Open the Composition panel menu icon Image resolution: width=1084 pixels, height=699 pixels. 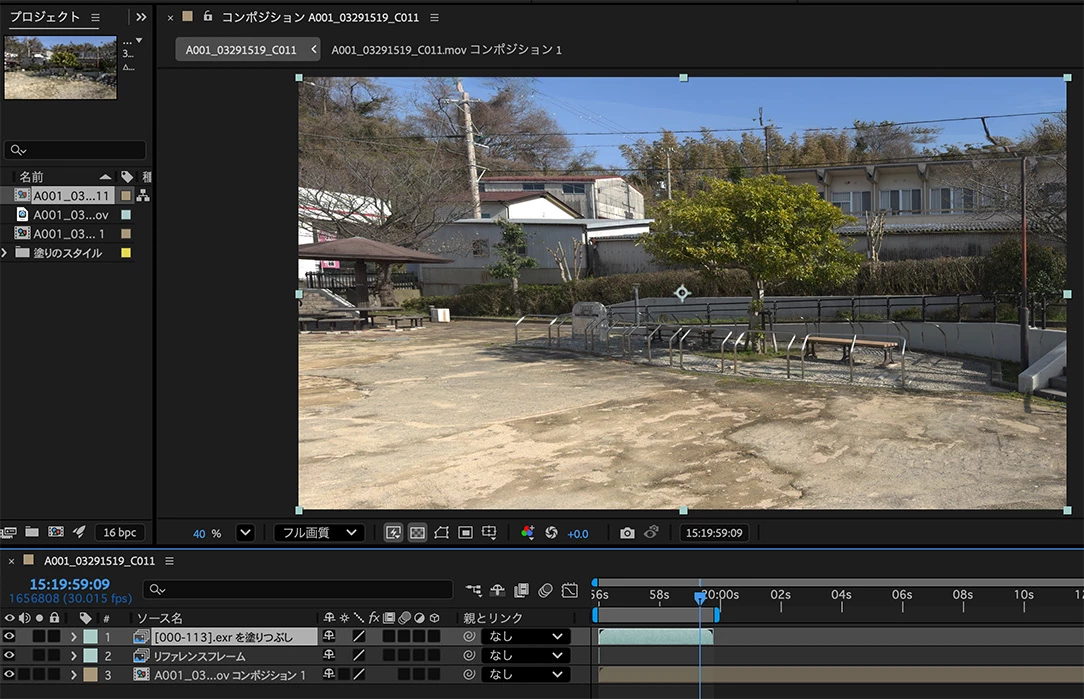tap(434, 17)
